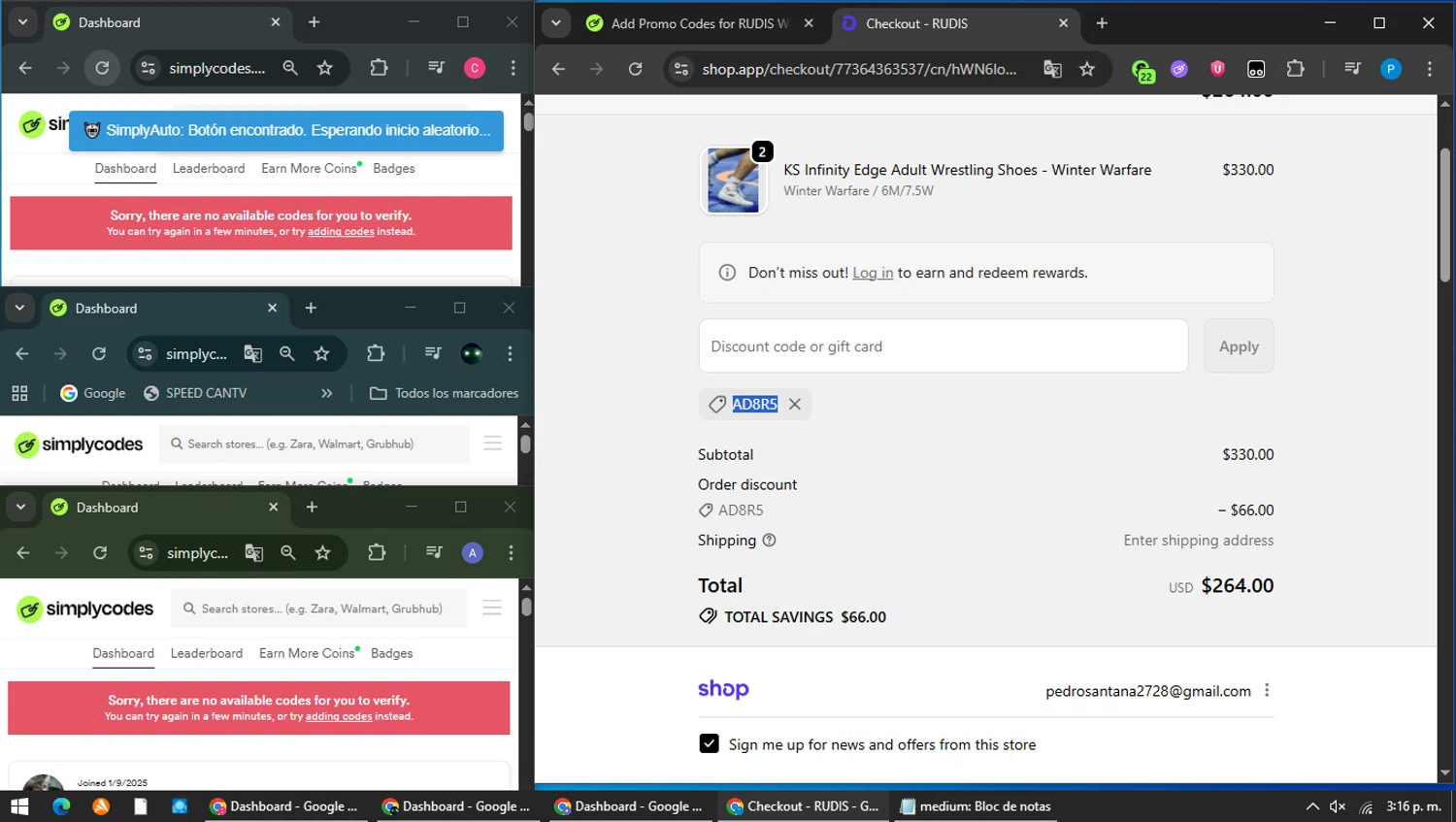Close the Checkout - RUDIS tab
1456x822 pixels.
point(1063,23)
